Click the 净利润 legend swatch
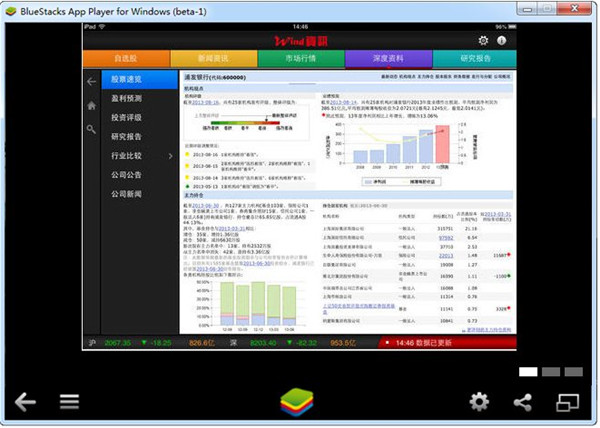 [x=368, y=182]
